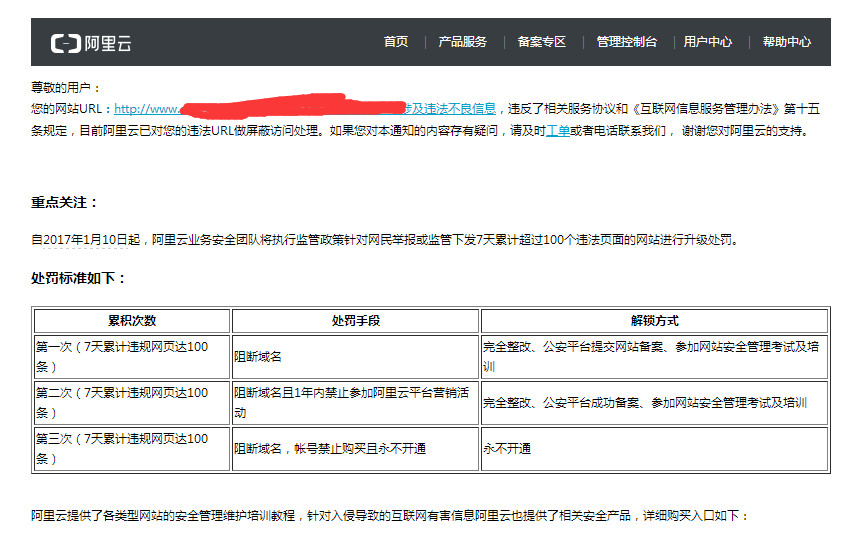Click the 重点关注： heading
This screenshot has width=853, height=558.
click(x=65, y=202)
